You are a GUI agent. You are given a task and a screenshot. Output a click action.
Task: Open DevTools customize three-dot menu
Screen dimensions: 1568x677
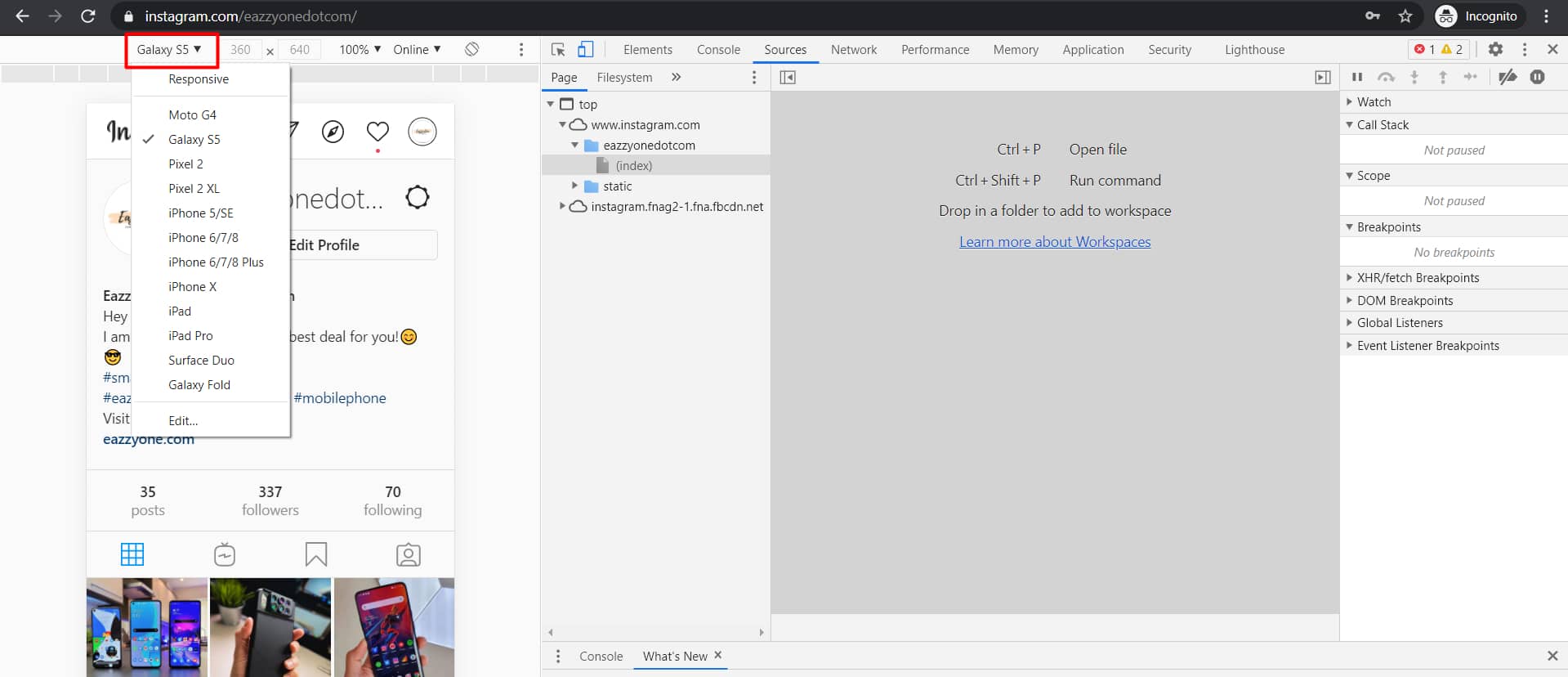pos(1525,49)
